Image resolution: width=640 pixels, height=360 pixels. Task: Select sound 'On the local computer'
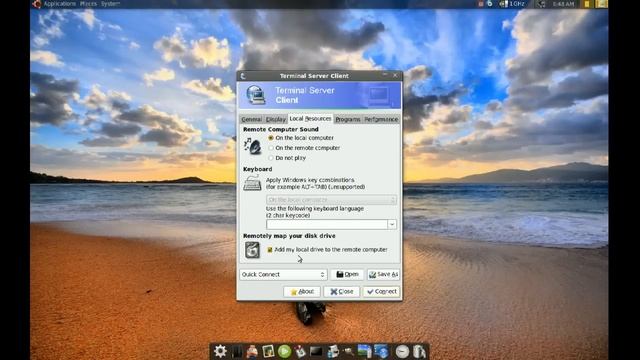301,138
